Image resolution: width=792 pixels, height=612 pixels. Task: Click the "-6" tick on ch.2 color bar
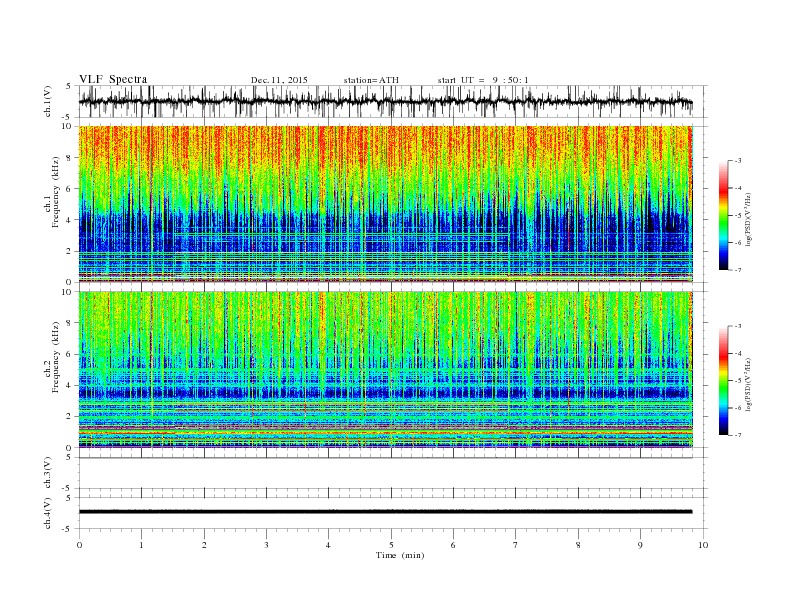[x=738, y=408]
